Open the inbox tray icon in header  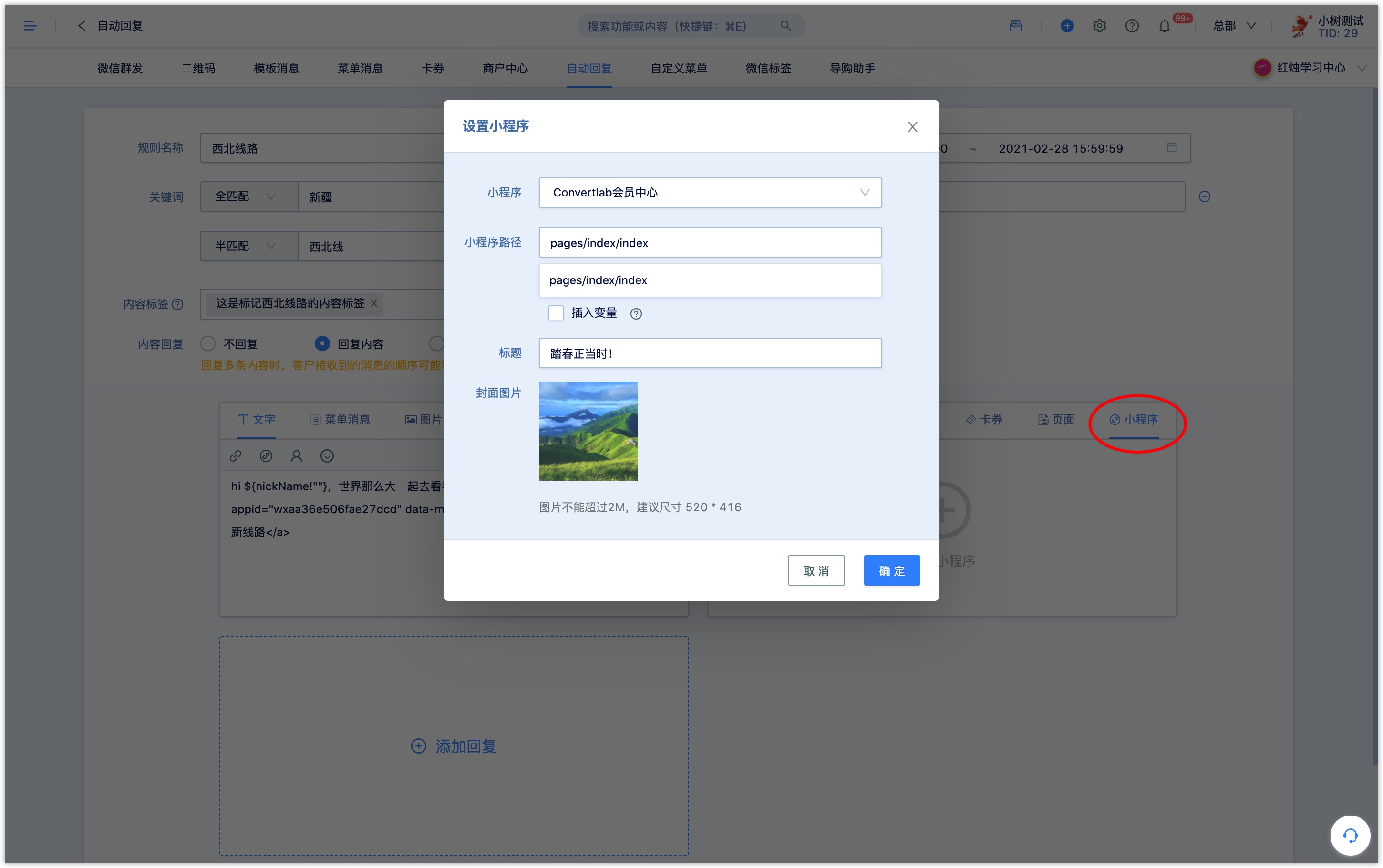1015,26
